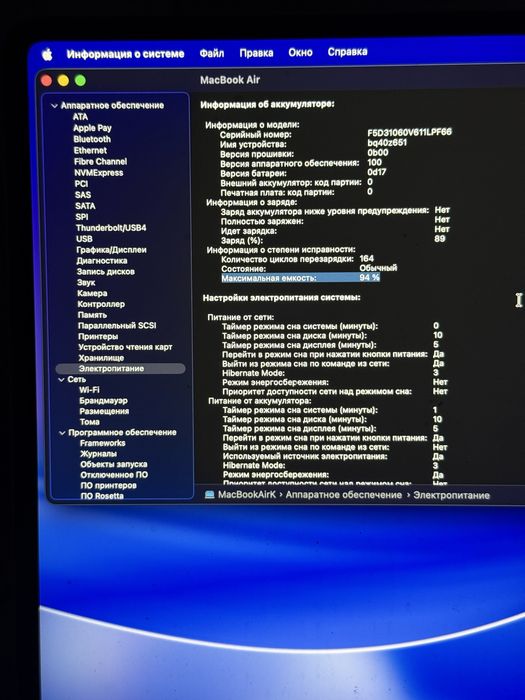This screenshot has height=700, width=525.
Task: Collapse the Программное обеспечение section
Action: (62, 433)
